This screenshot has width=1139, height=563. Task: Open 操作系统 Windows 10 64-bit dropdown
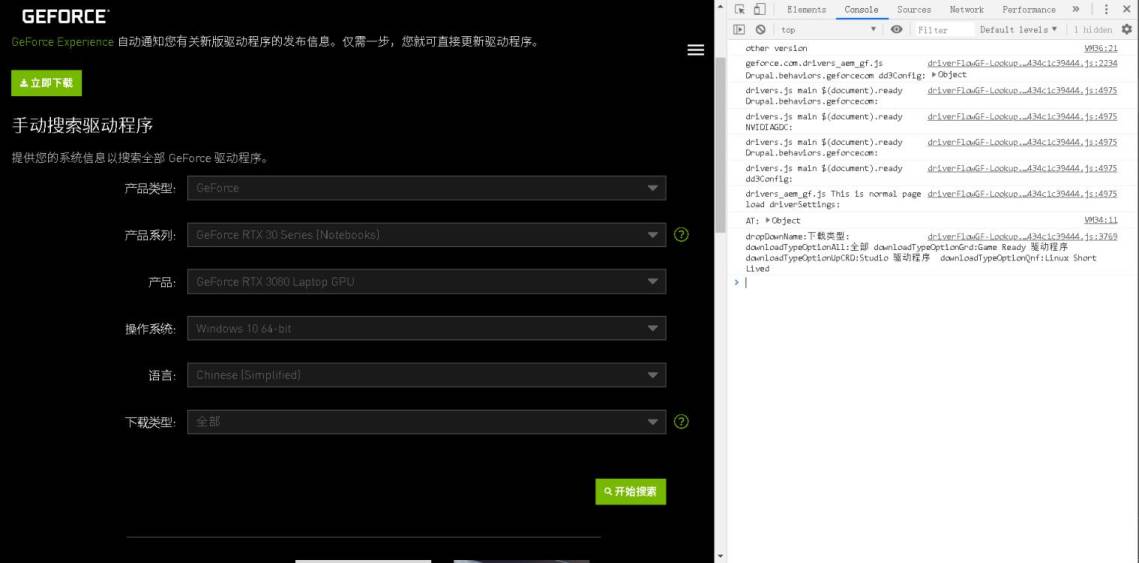tap(426, 328)
